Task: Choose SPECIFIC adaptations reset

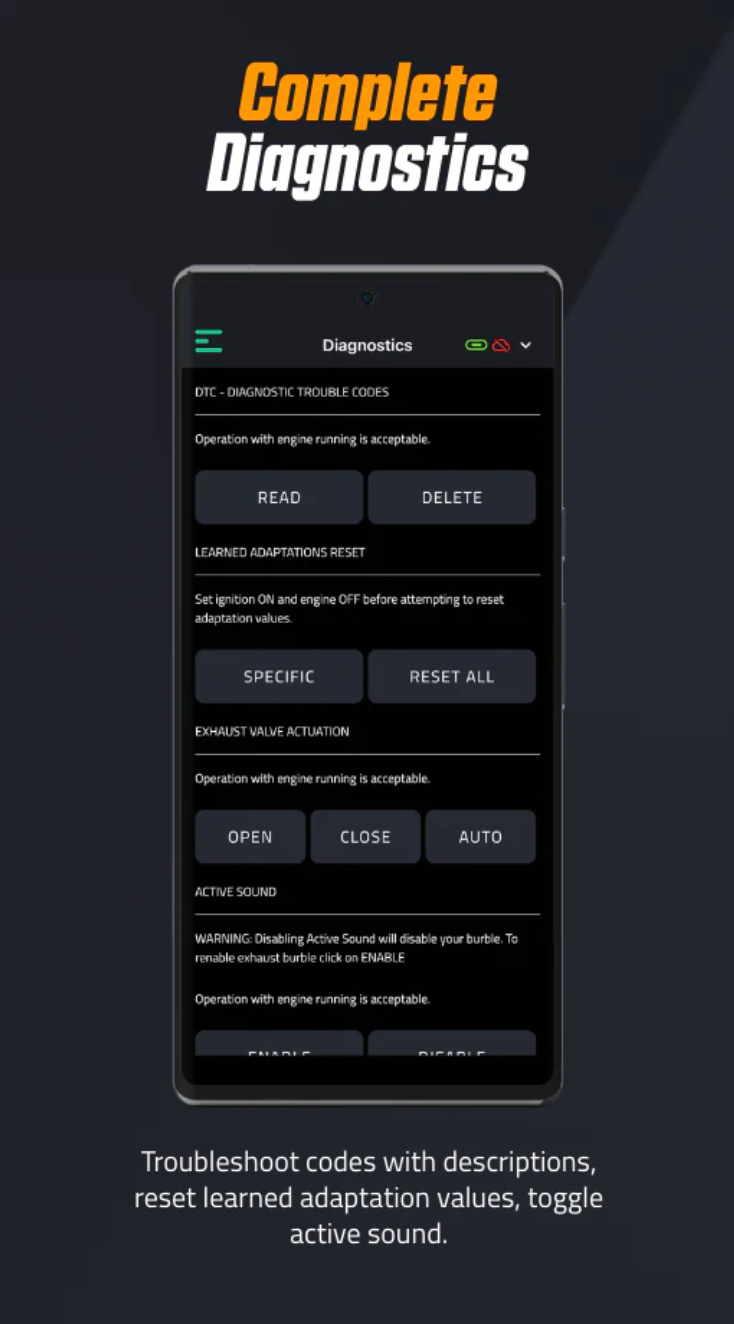Action: click(279, 677)
